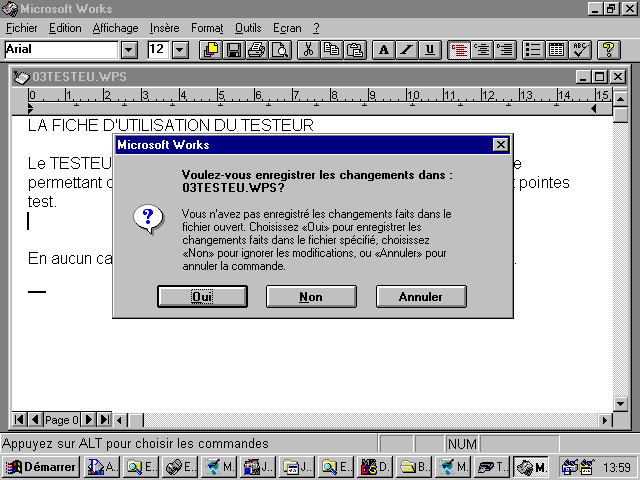Open the ? help menu
Screen dimensions: 640x480
coord(316,28)
